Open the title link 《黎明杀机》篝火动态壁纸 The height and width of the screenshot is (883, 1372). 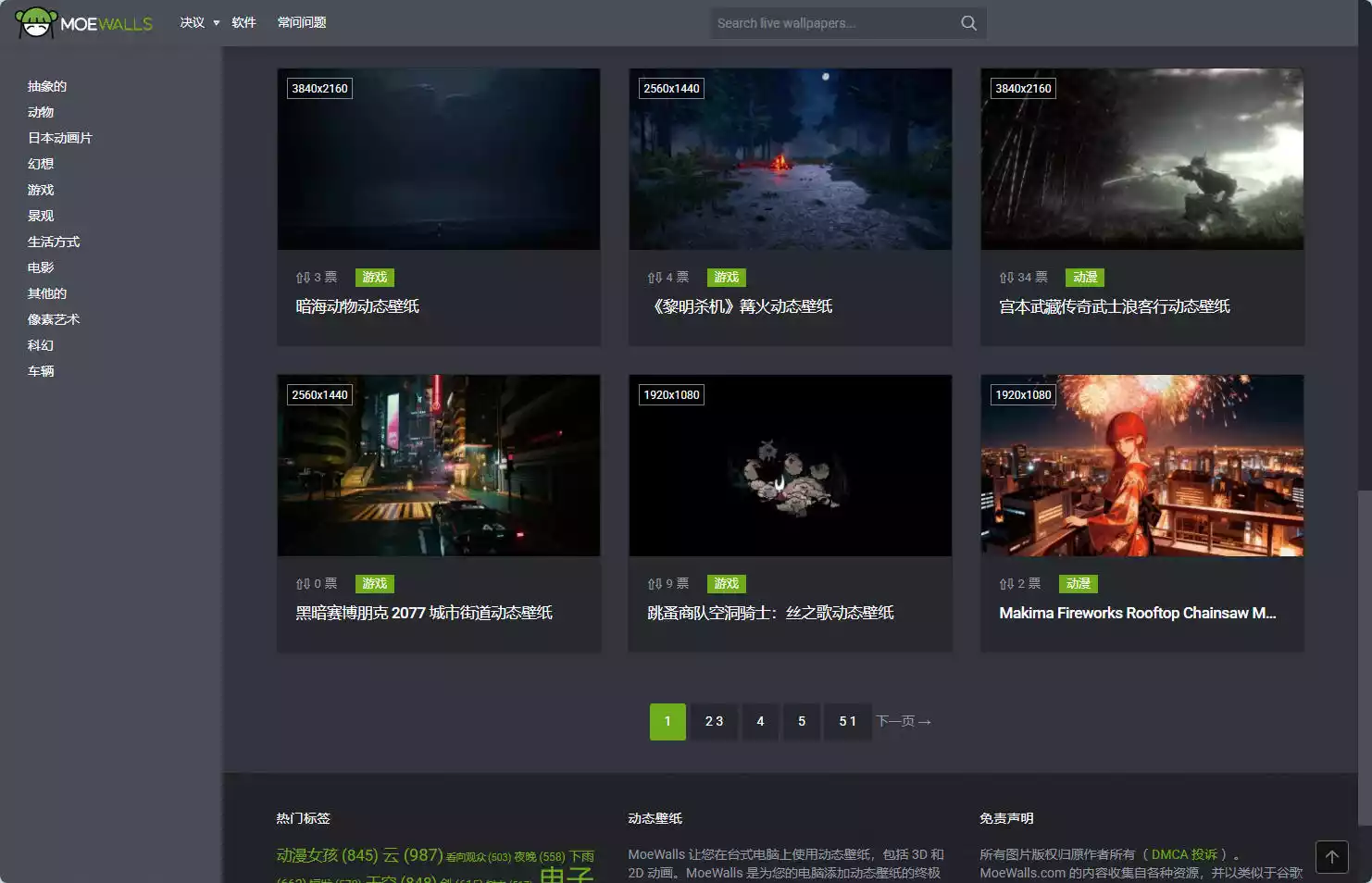(740, 306)
